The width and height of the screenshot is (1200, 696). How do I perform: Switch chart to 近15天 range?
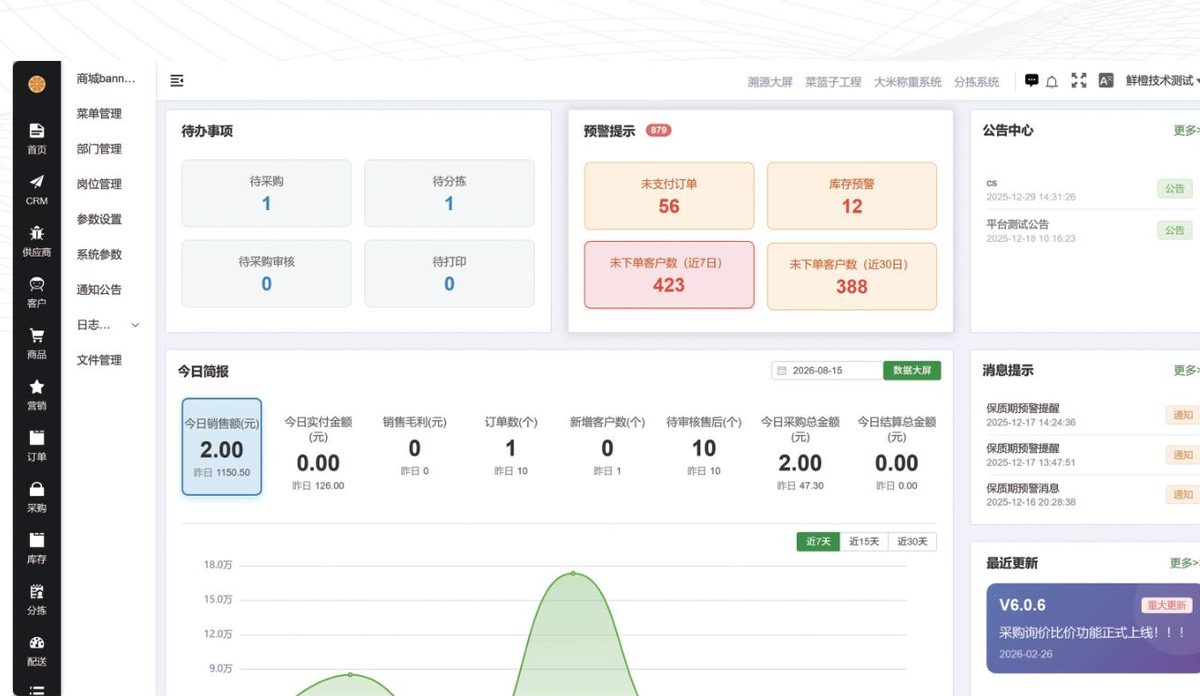tap(864, 541)
